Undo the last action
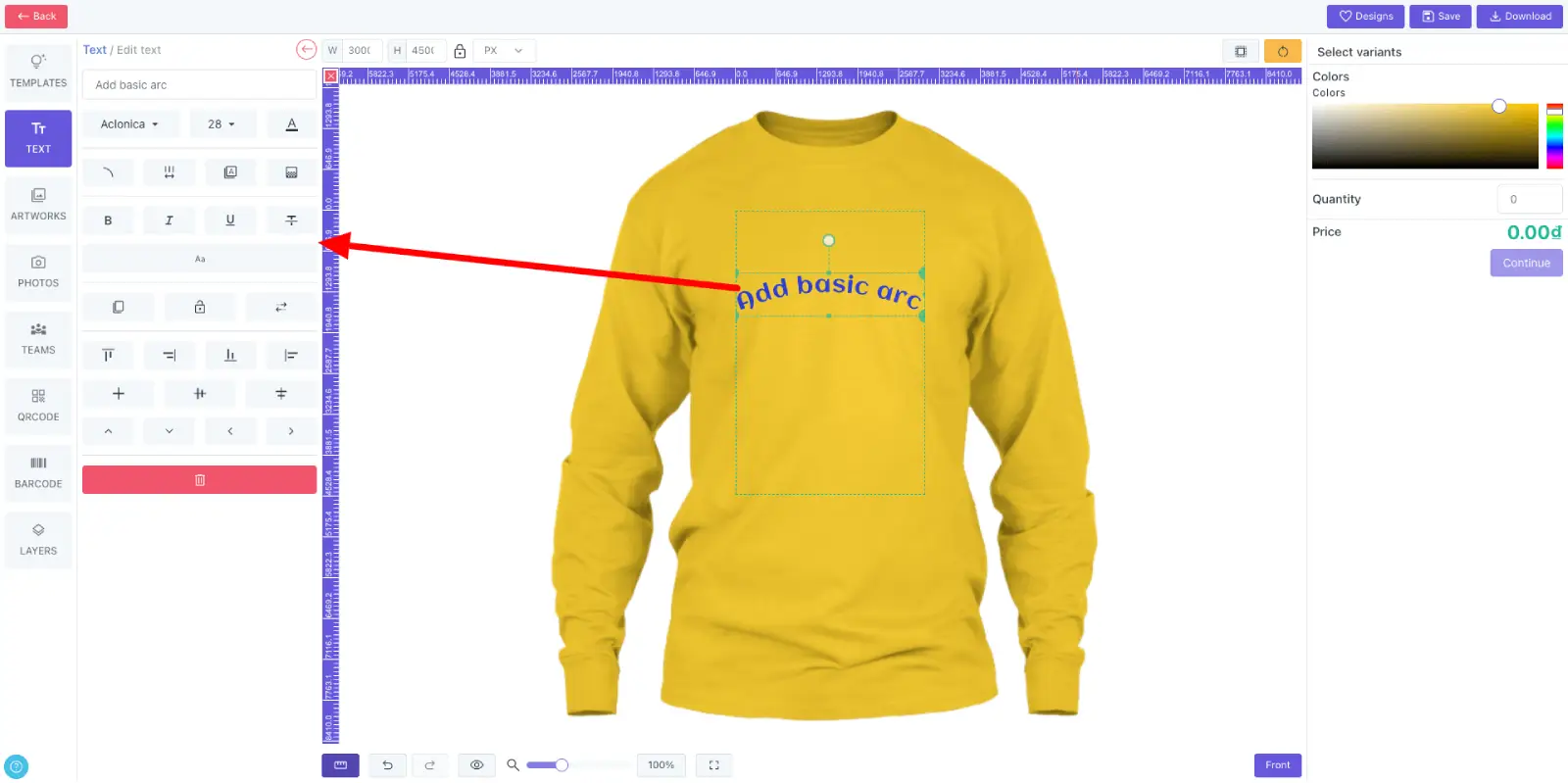 pyautogui.click(x=387, y=765)
